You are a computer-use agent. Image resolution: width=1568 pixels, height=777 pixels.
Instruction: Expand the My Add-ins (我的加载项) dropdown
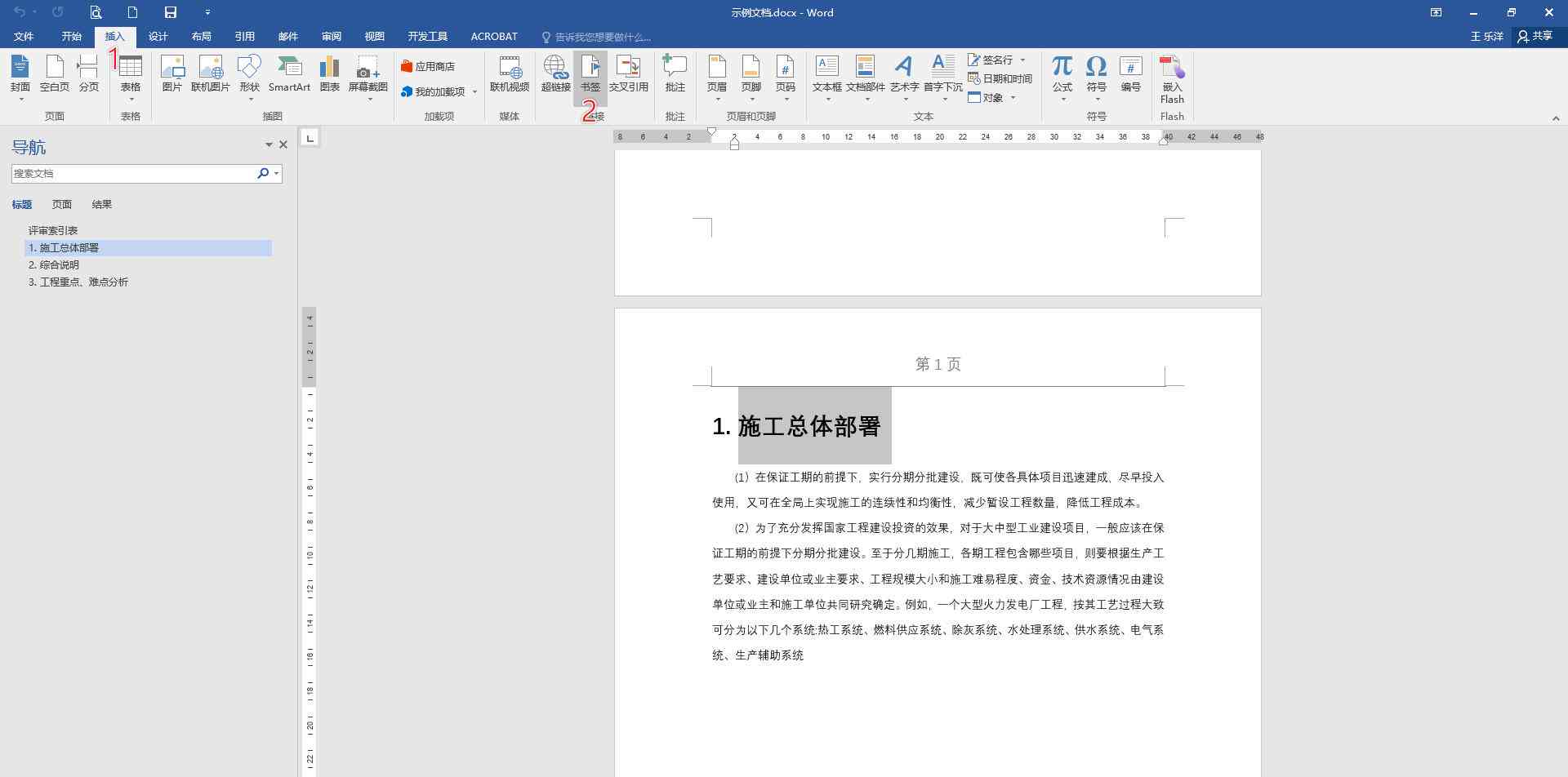[474, 92]
